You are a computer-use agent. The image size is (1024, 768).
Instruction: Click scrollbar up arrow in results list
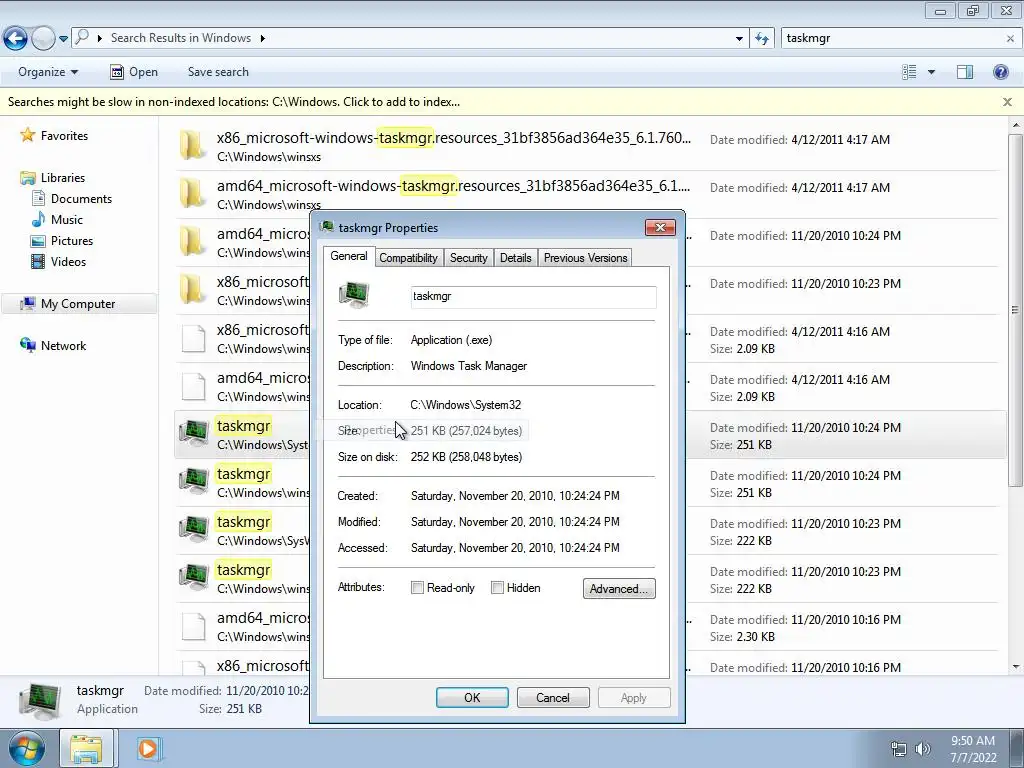(x=1016, y=124)
